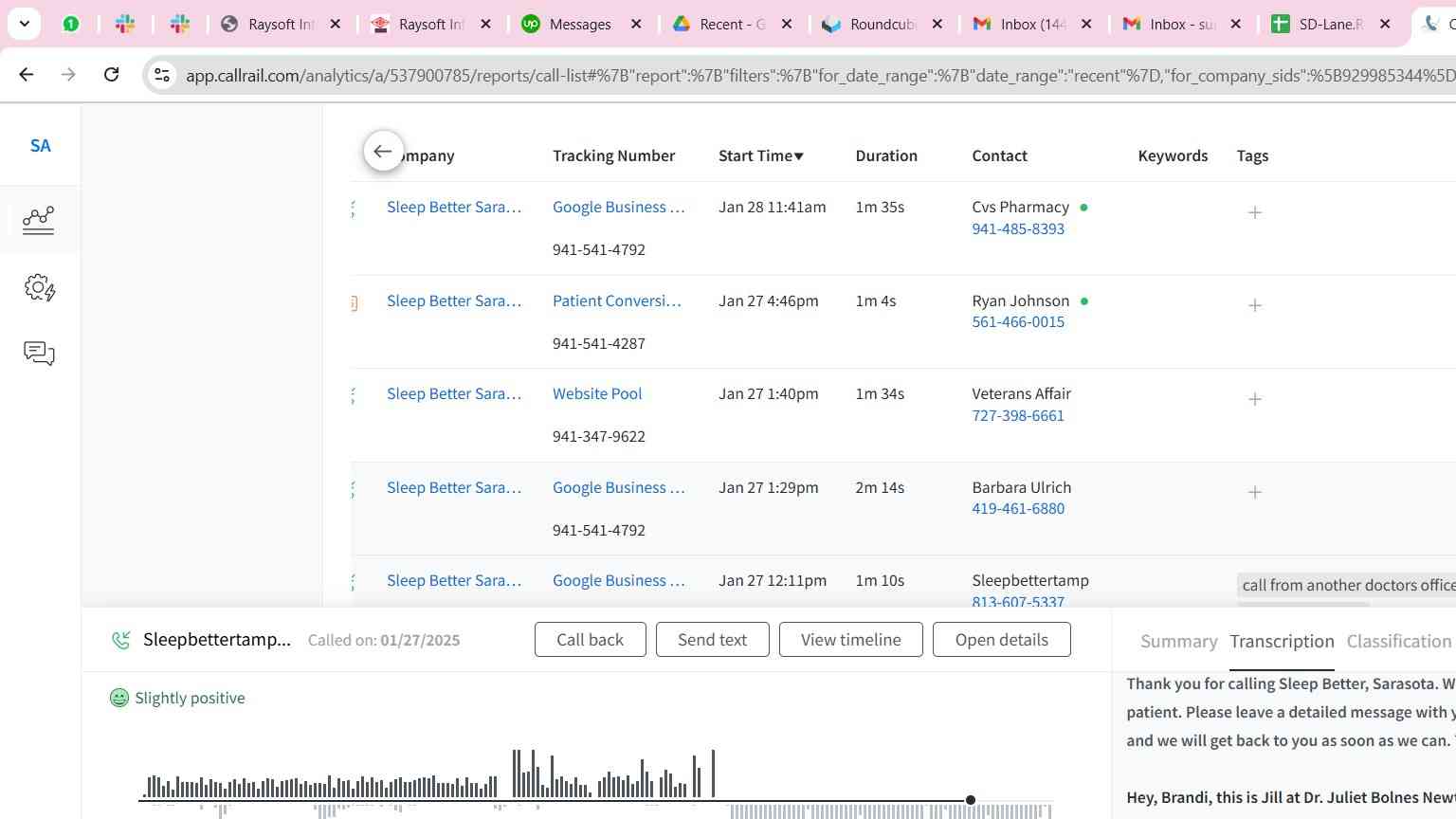Close the Inbox (144 Gmail tab
This screenshot has height=819, width=1456.
[x=1086, y=24]
